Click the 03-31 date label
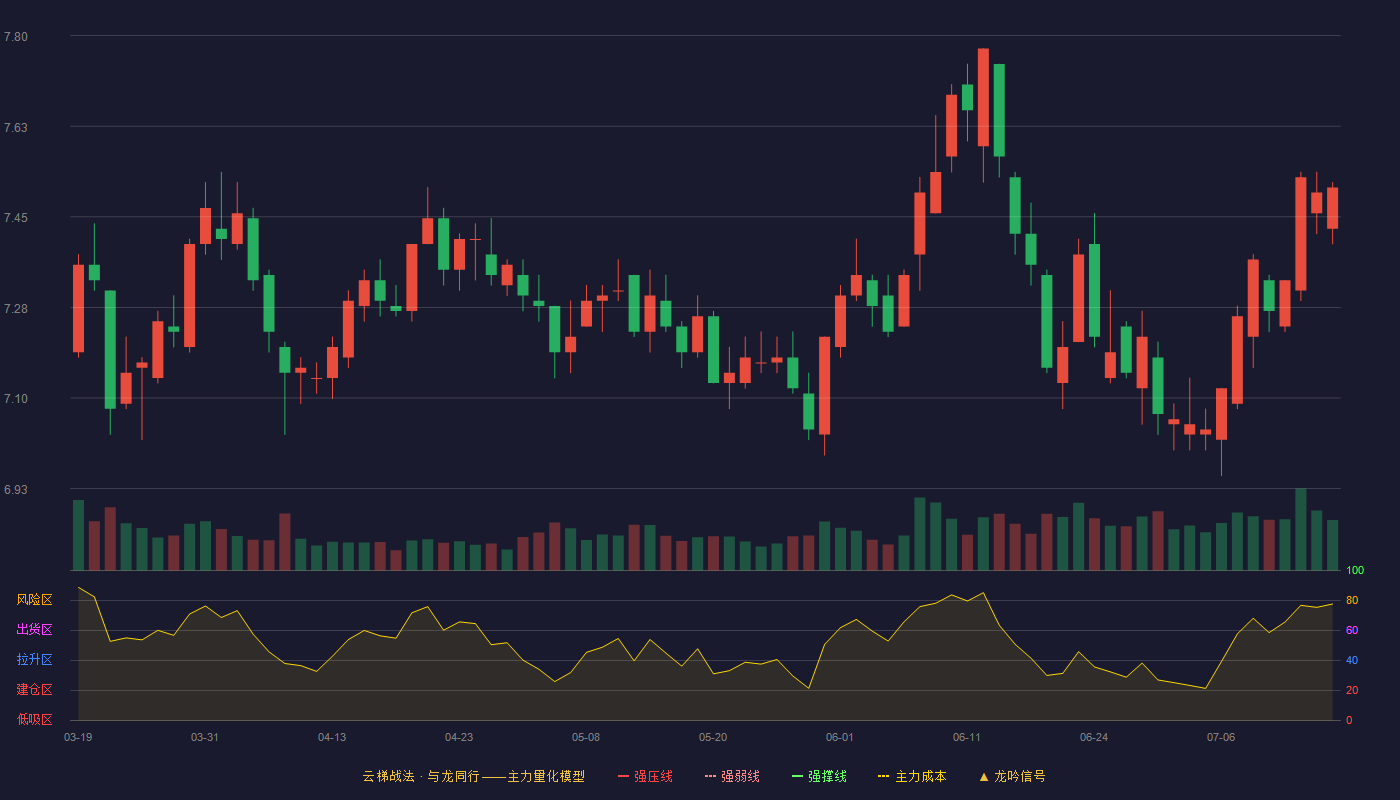 204,737
